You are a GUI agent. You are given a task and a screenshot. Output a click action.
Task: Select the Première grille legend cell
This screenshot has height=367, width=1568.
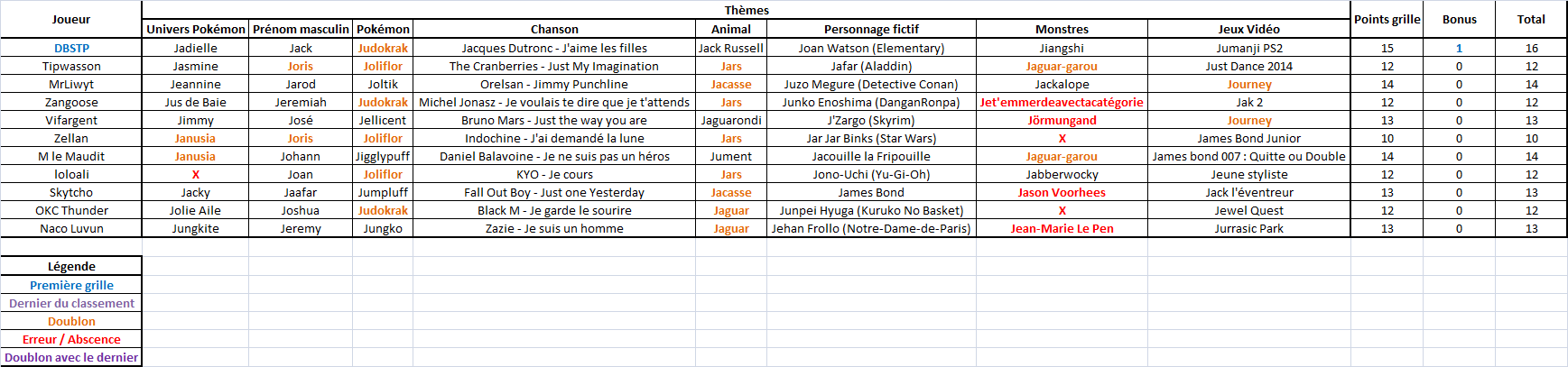pyautogui.click(x=71, y=285)
